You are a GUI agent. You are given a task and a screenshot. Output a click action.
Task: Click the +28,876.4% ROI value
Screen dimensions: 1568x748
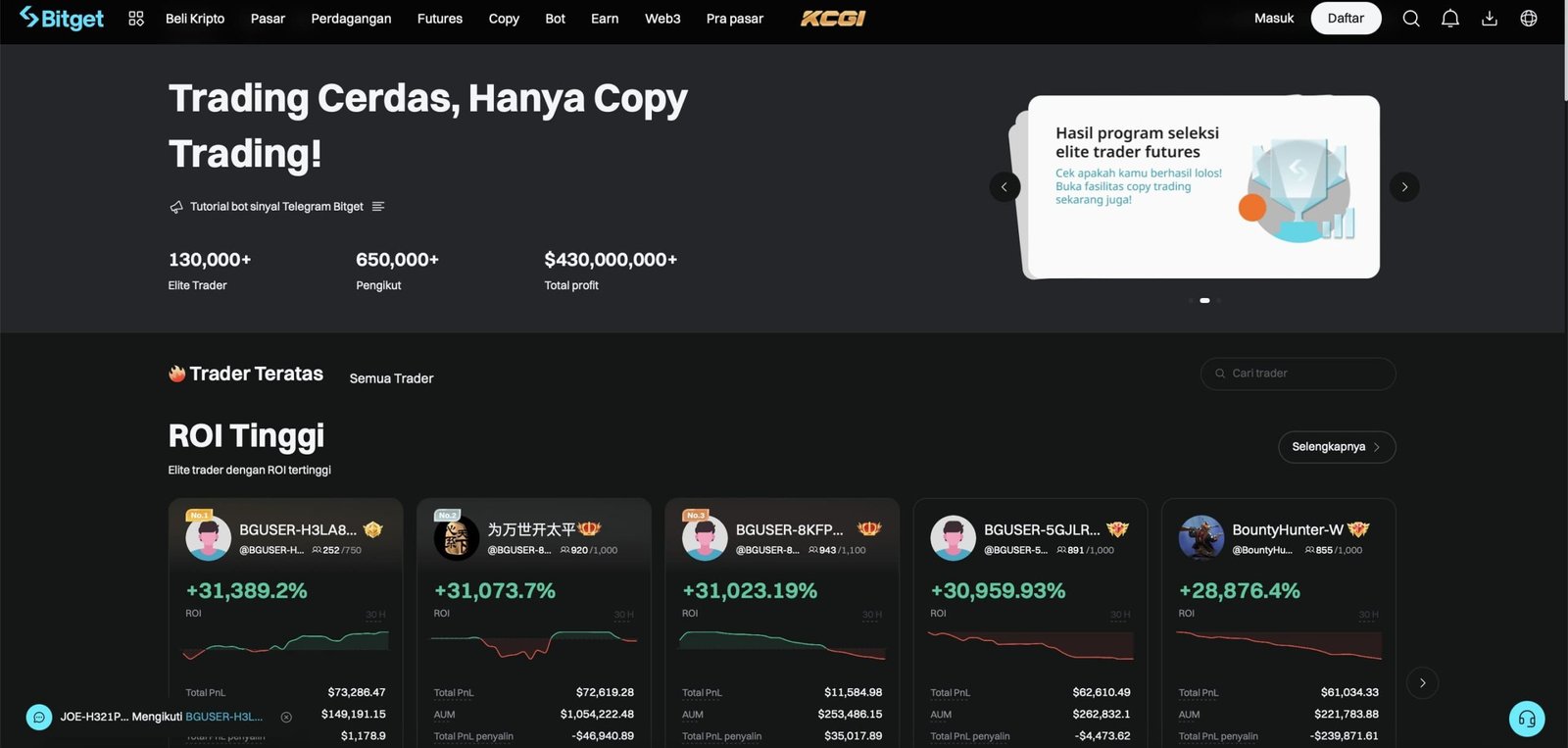[x=1240, y=591]
